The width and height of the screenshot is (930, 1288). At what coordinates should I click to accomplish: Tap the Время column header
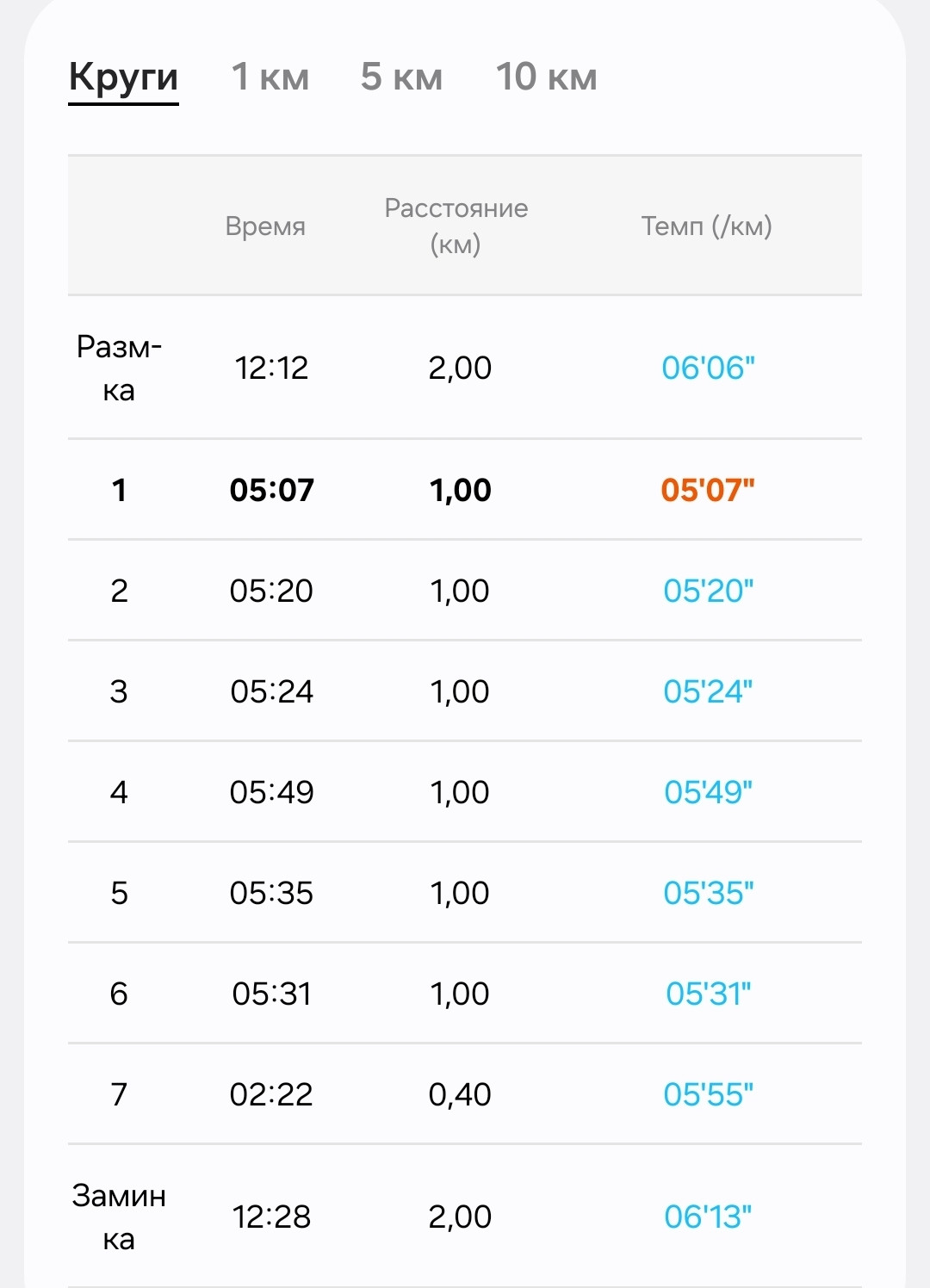(265, 226)
